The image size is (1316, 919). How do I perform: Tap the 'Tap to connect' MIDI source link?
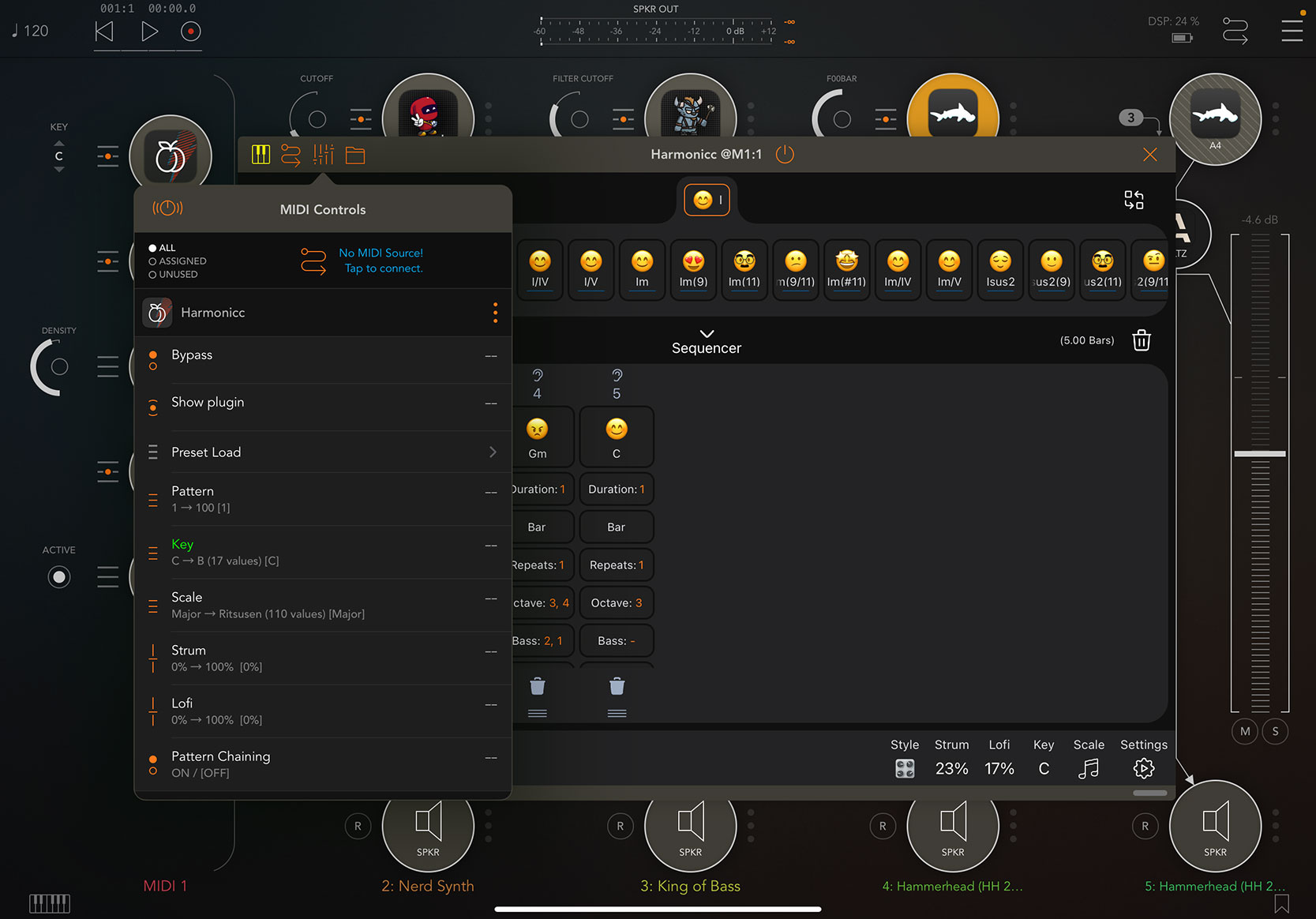383,268
